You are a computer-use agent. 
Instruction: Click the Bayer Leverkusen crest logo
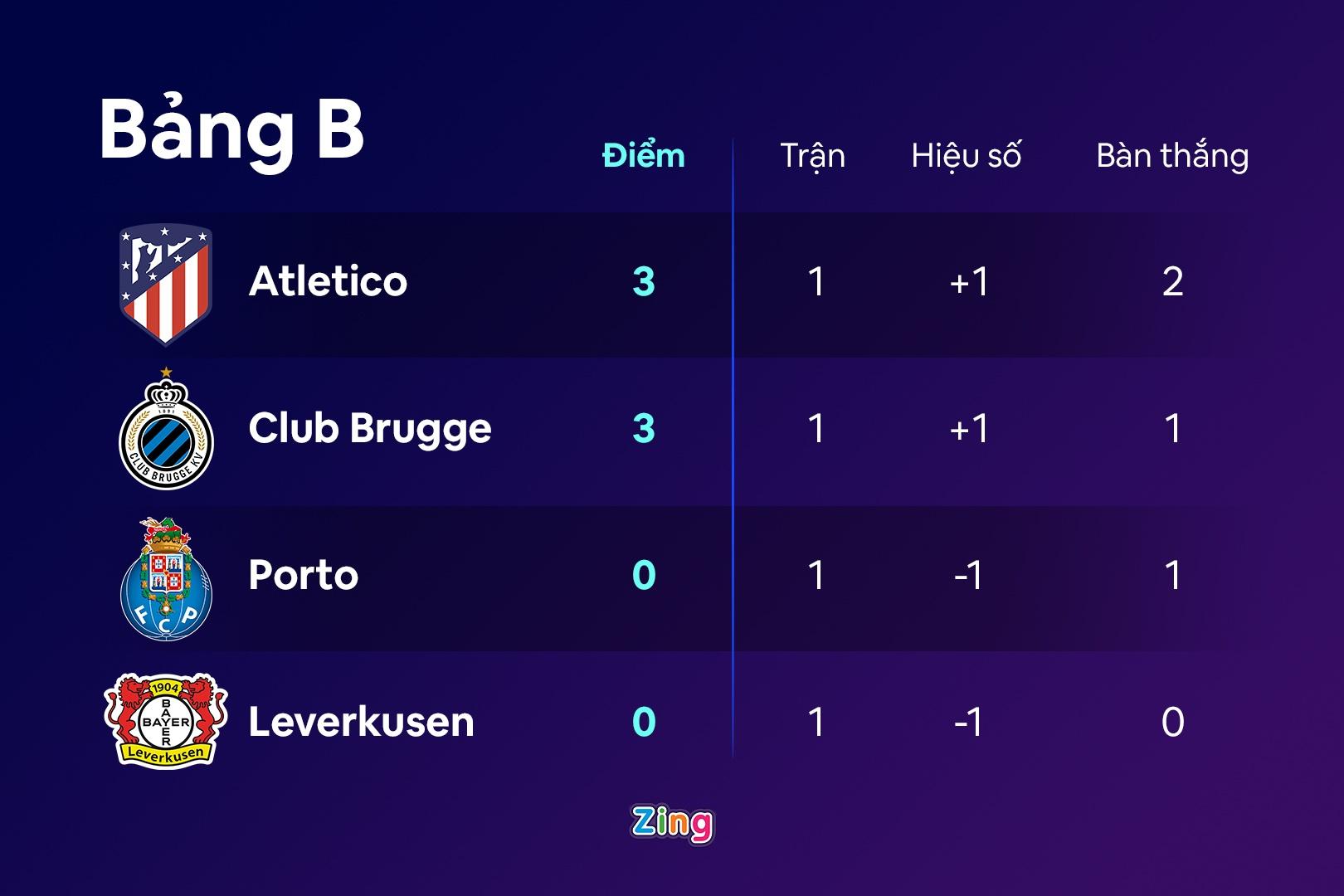pyautogui.click(x=166, y=720)
